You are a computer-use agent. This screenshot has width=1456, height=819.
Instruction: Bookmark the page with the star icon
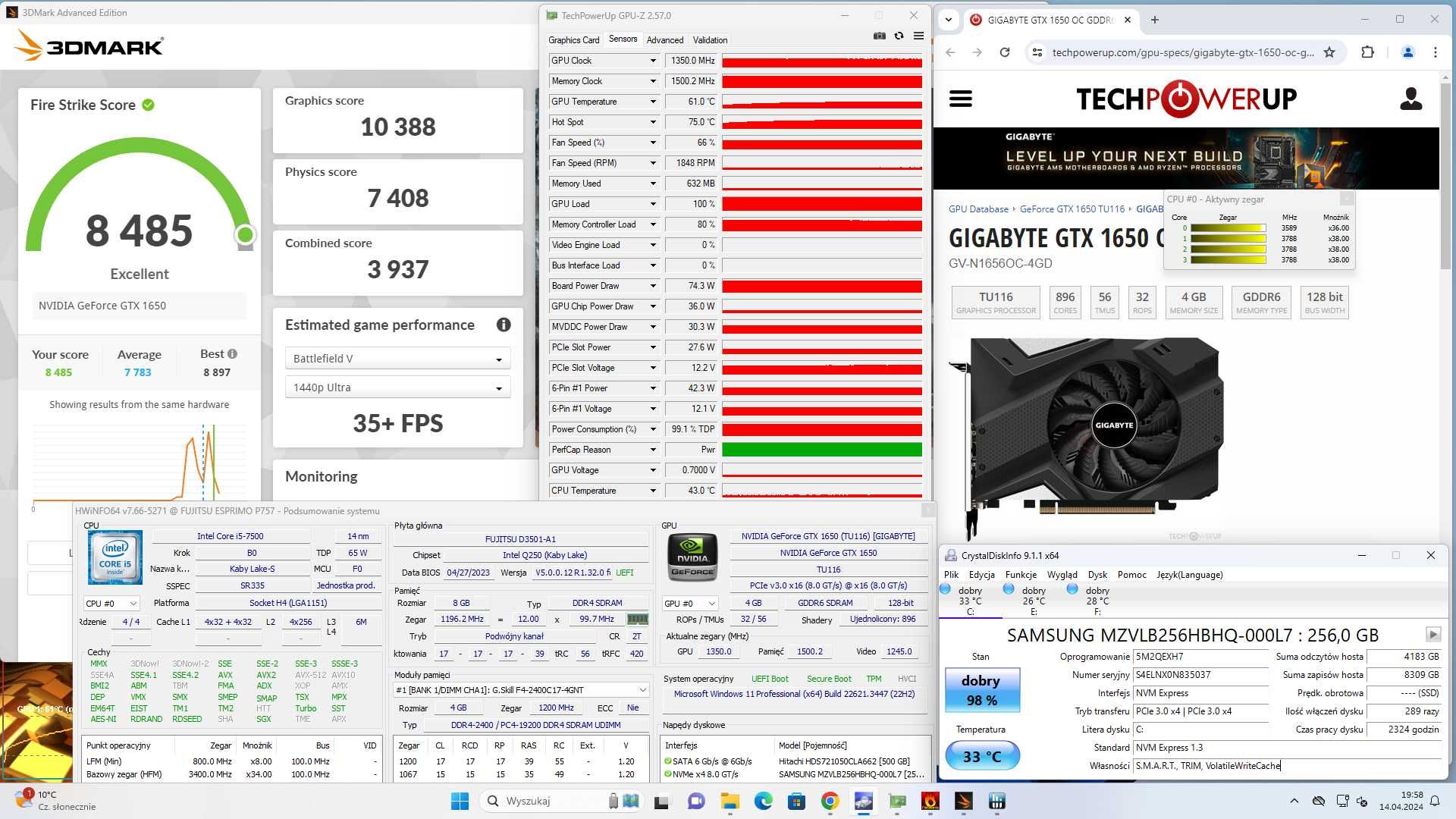(1329, 52)
